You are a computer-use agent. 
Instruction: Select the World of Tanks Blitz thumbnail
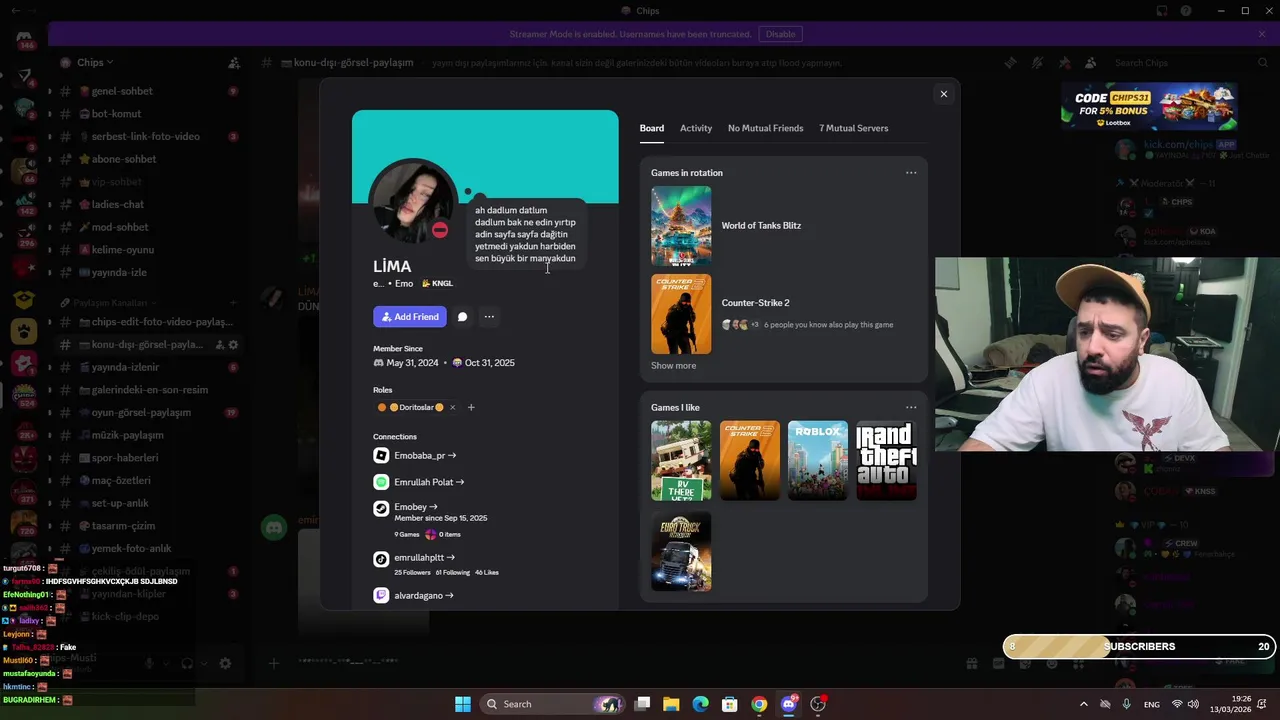pos(681,226)
